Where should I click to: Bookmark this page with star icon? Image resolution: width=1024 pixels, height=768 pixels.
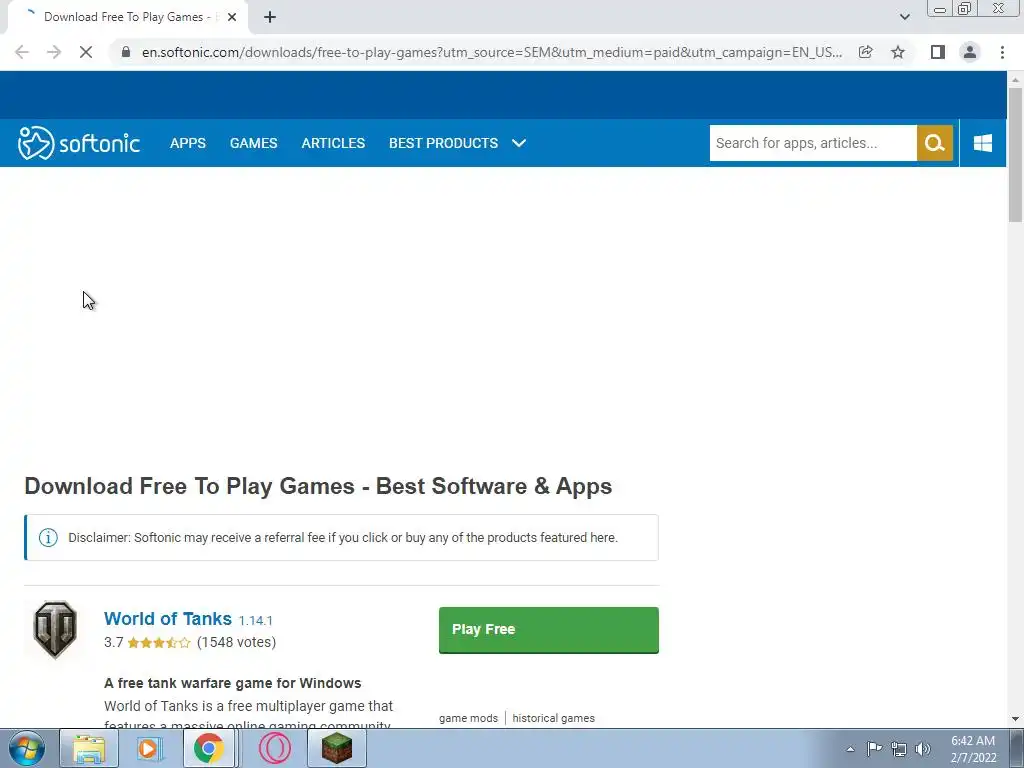click(x=898, y=52)
